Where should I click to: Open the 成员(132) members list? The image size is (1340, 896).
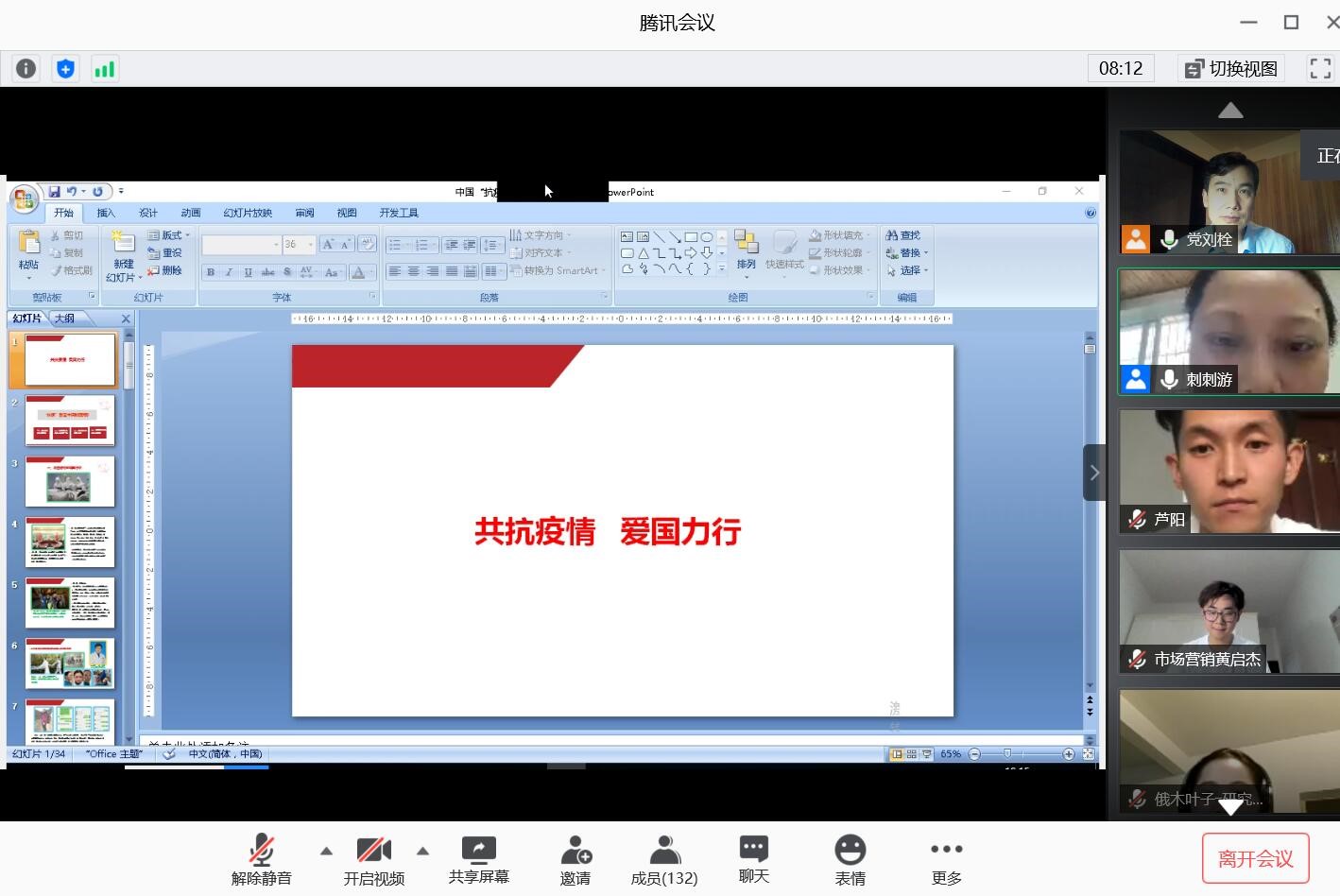(664, 859)
